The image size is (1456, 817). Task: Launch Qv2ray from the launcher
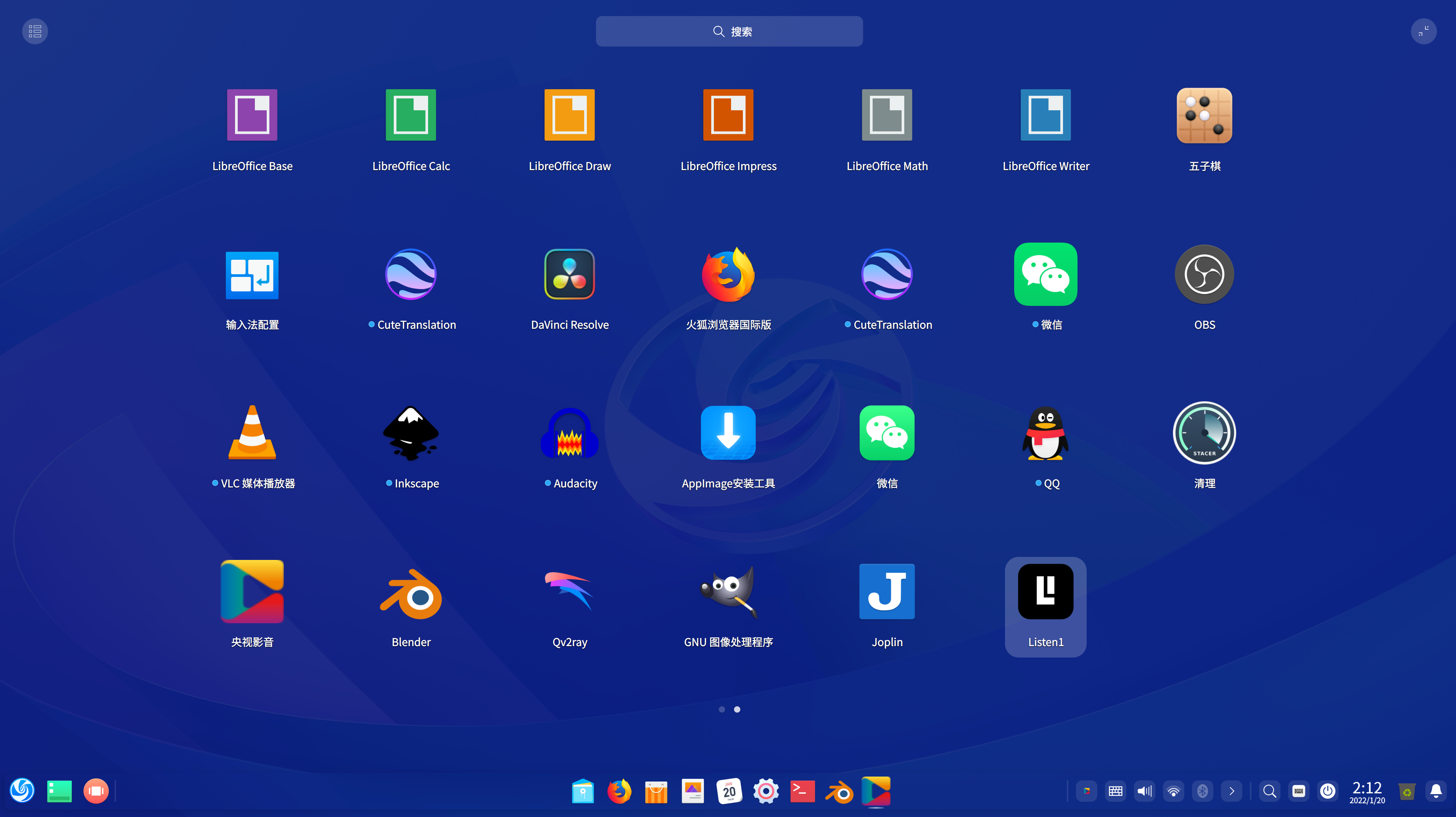coord(569,592)
